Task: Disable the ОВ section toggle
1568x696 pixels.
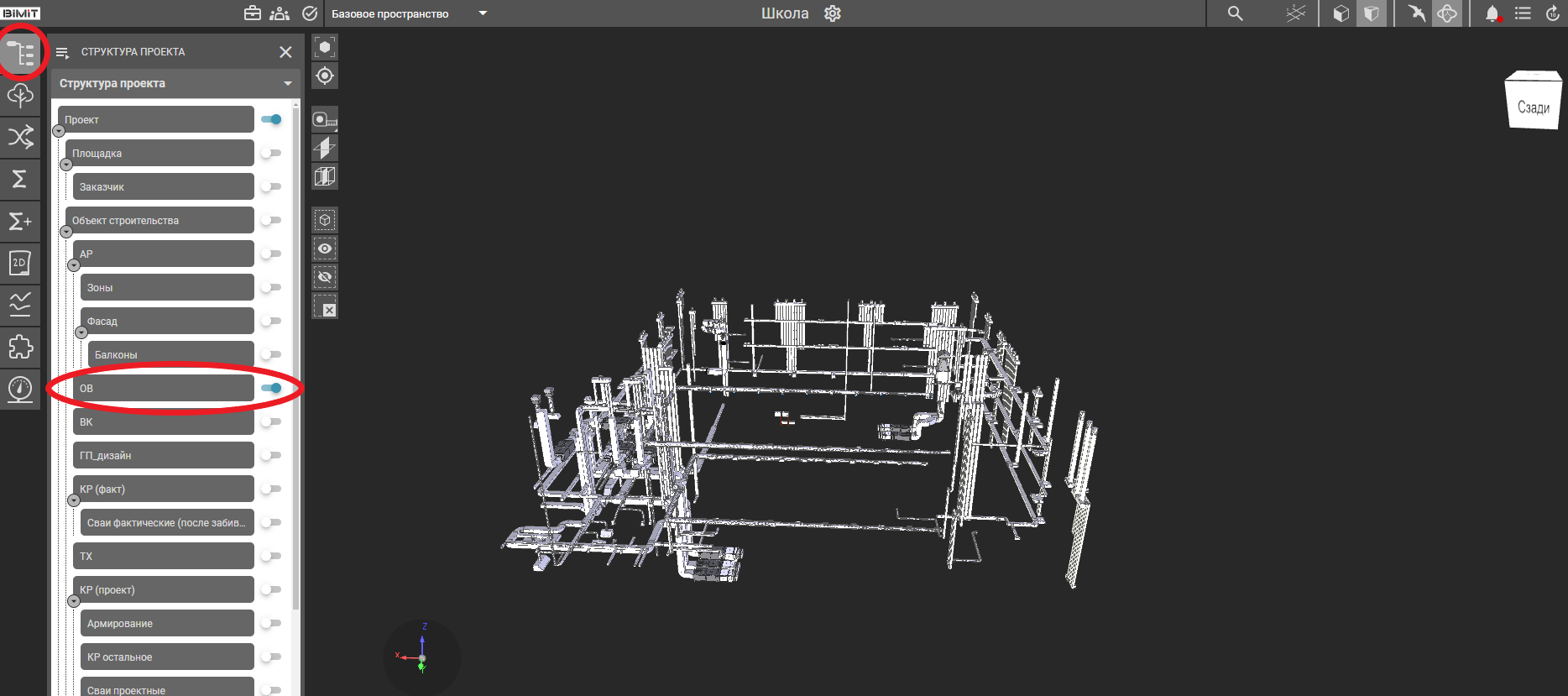Action: [271, 388]
